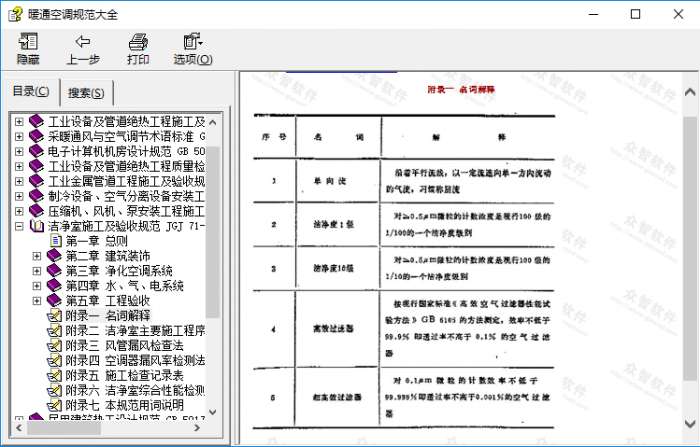The width and height of the screenshot is (700, 447).
Task: Click the 上一步 (Back) arrow icon
Action: click(83, 42)
